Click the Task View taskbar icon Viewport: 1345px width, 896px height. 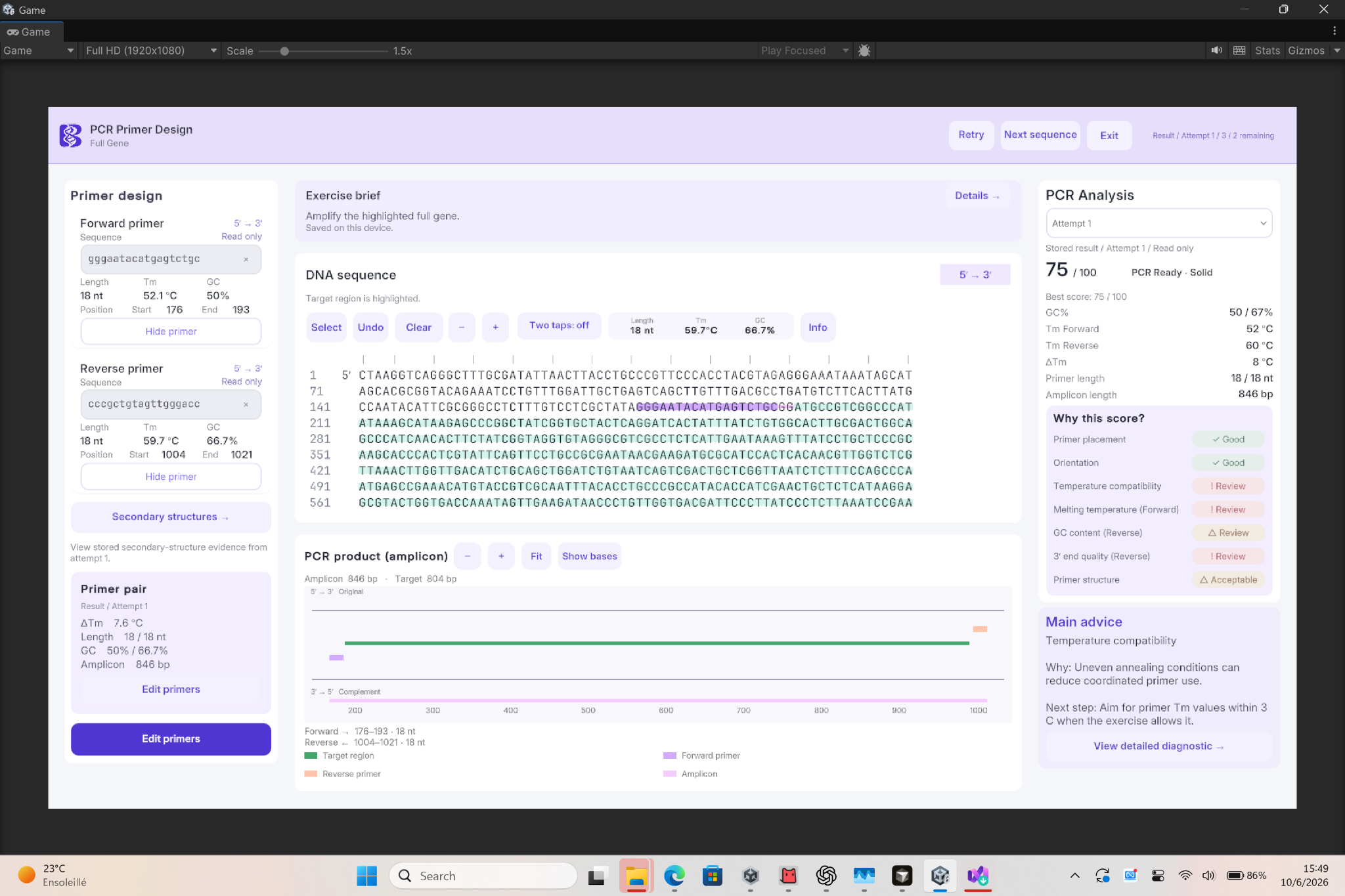tap(598, 876)
